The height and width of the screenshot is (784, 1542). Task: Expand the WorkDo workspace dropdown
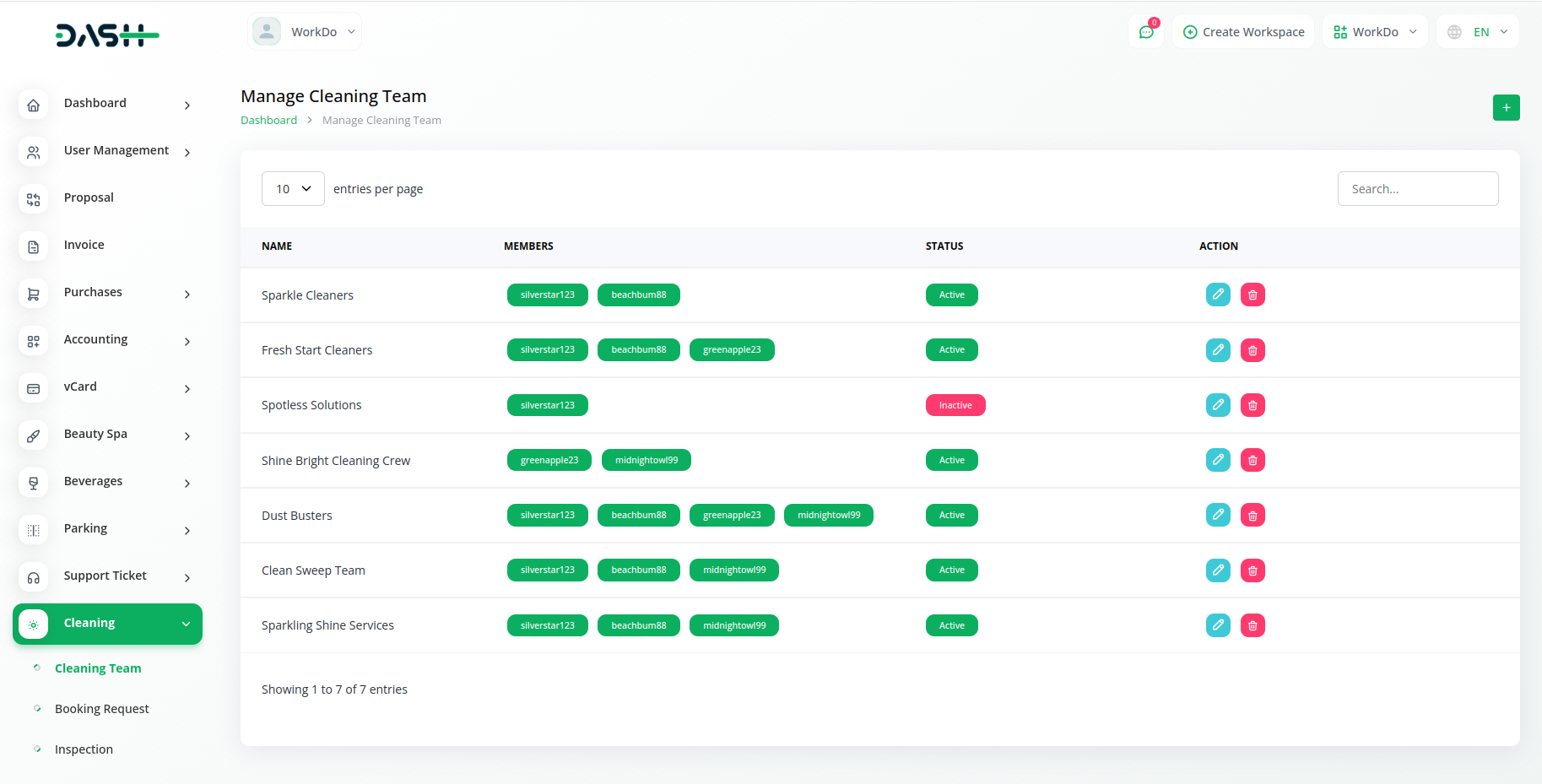tap(1374, 32)
